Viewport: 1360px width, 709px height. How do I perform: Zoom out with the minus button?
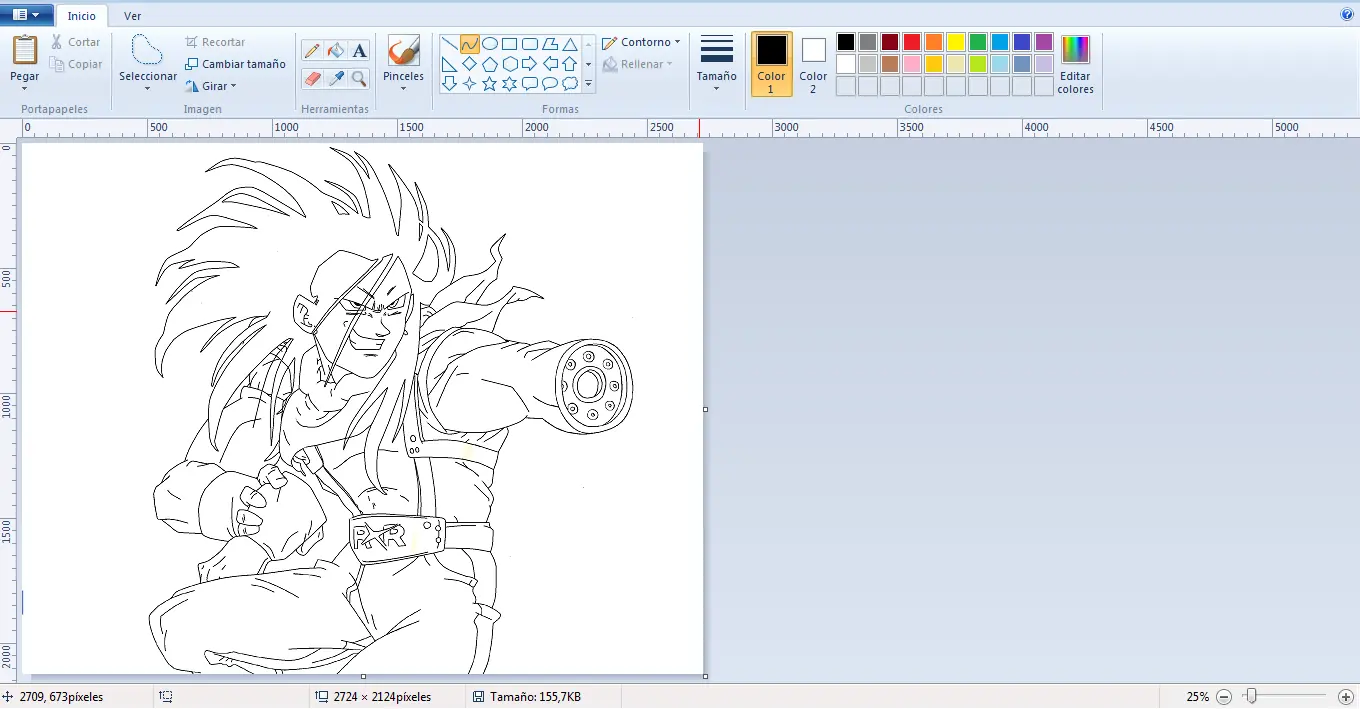pos(1223,696)
